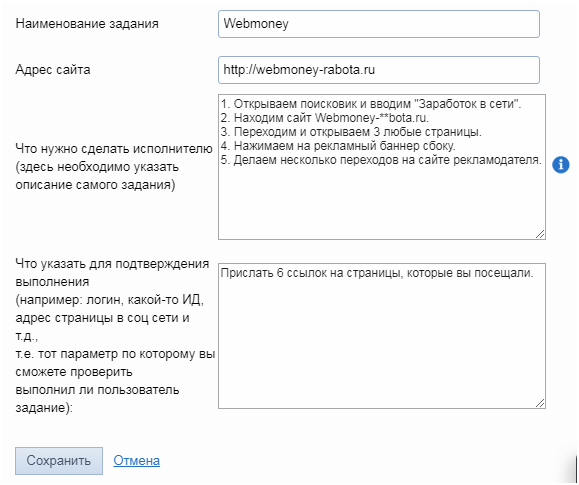
Task: Click the label 'Адрес сайта'
Action: click(53, 69)
